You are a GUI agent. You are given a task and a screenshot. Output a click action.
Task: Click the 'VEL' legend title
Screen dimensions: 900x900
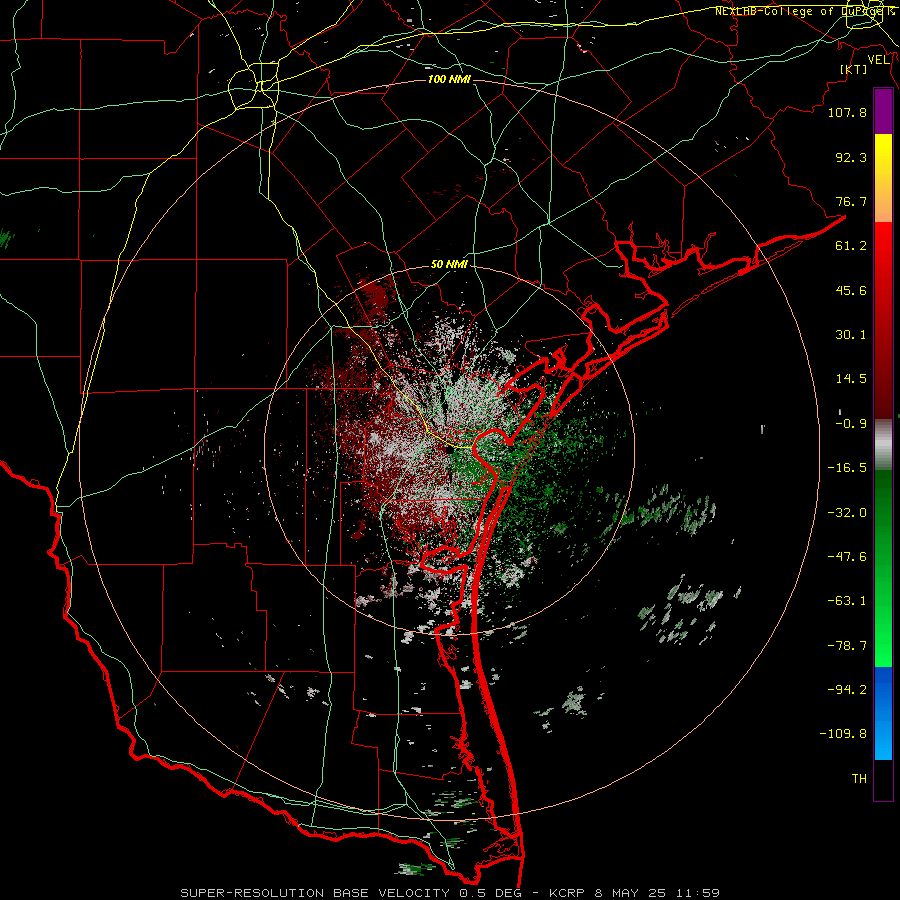878,60
